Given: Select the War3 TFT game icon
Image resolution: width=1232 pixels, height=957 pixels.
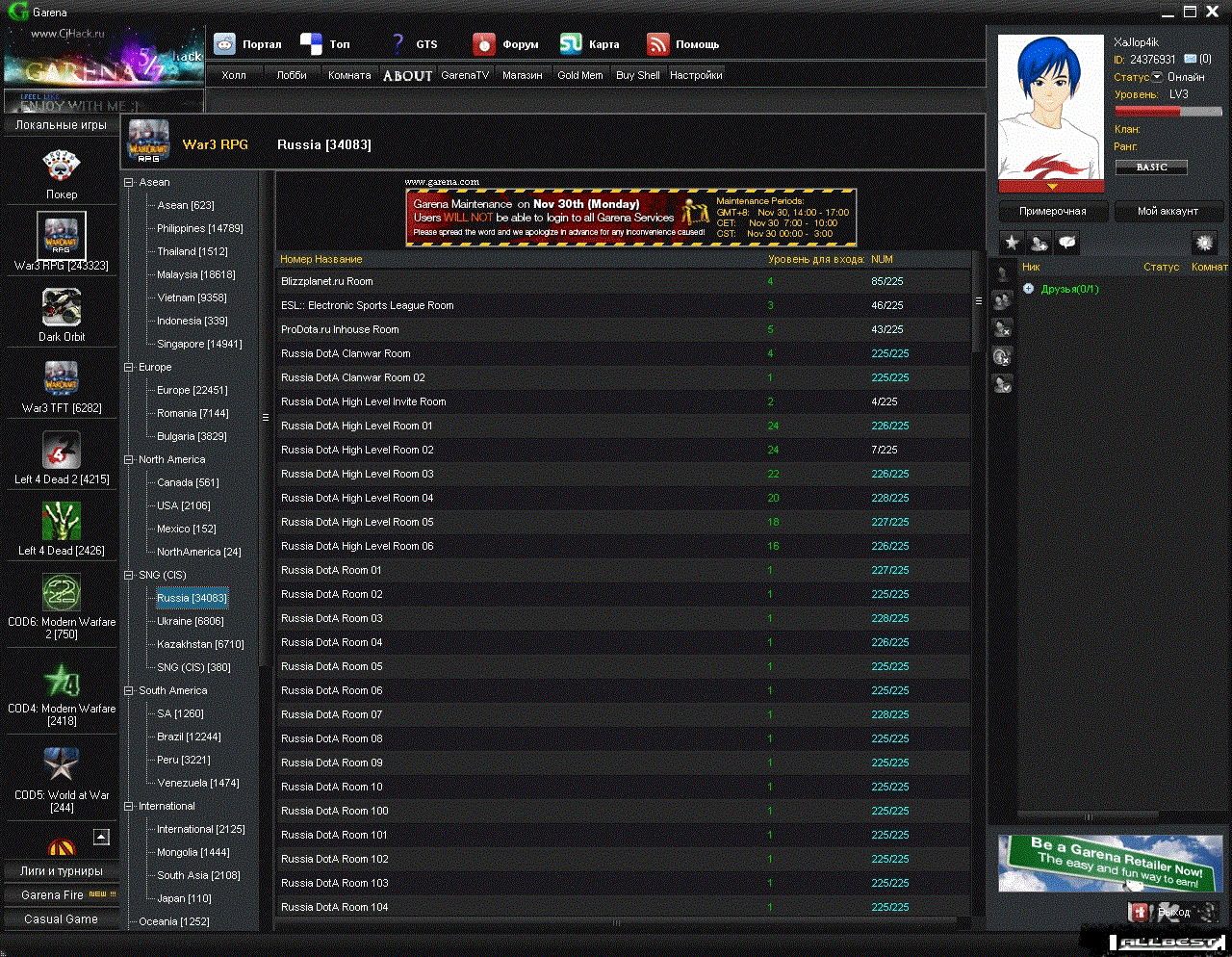Looking at the screenshot, I should click(62, 379).
